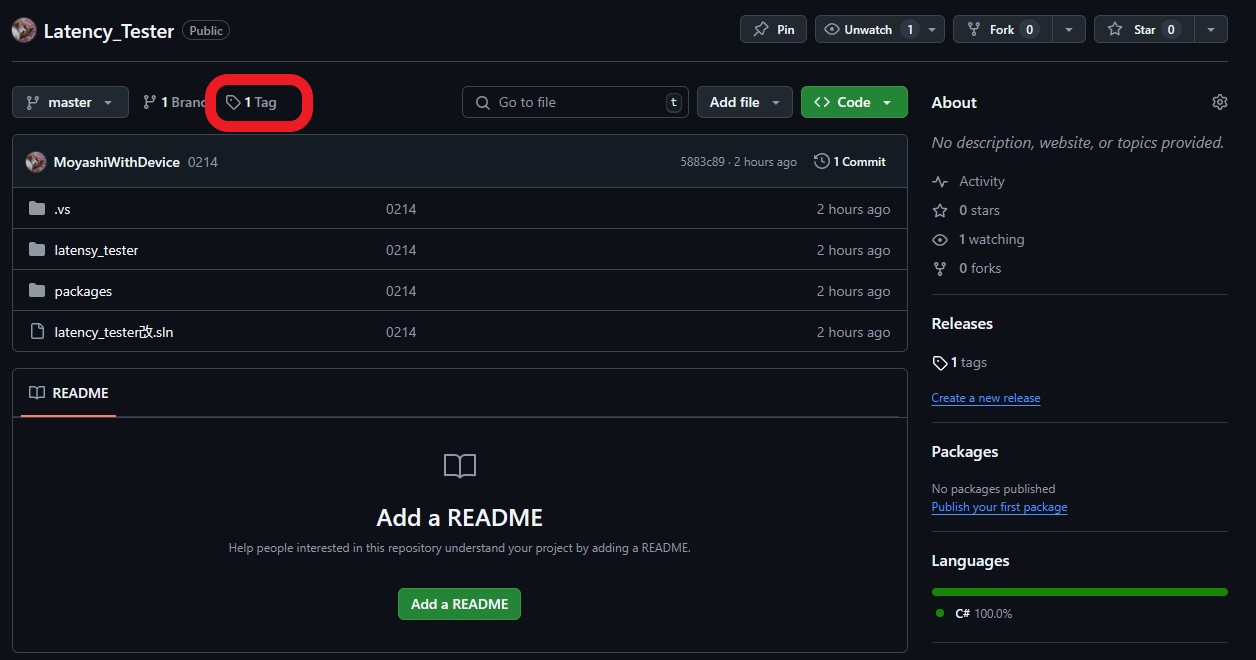Click the green Add a README button
The image size is (1256, 660).
pos(459,604)
